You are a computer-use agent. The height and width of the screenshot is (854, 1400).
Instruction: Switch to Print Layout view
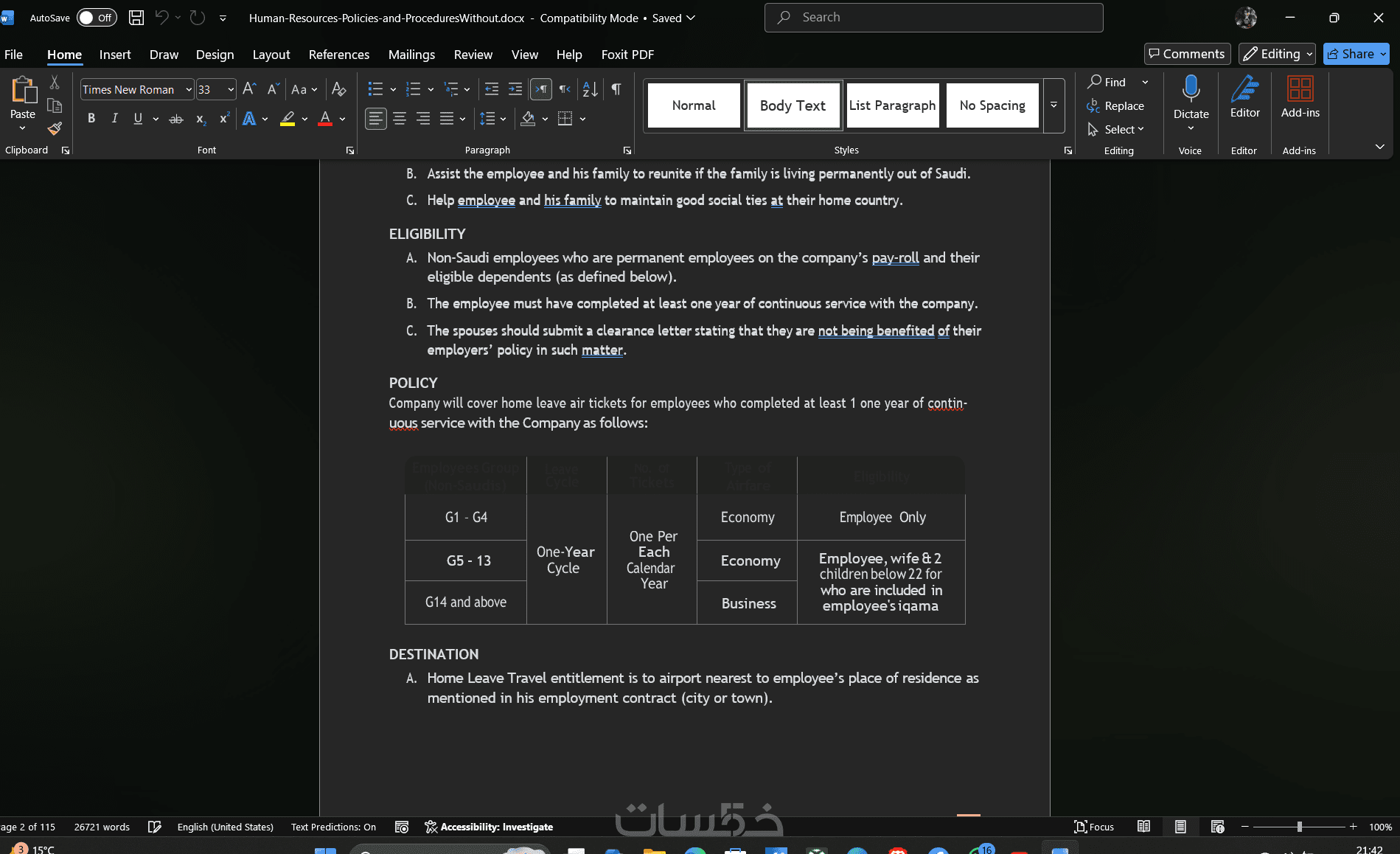[1180, 827]
